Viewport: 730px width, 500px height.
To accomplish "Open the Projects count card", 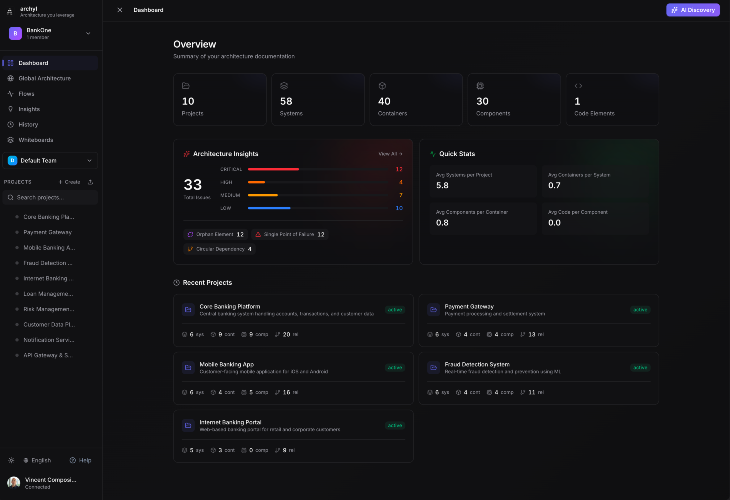I will point(220,99).
